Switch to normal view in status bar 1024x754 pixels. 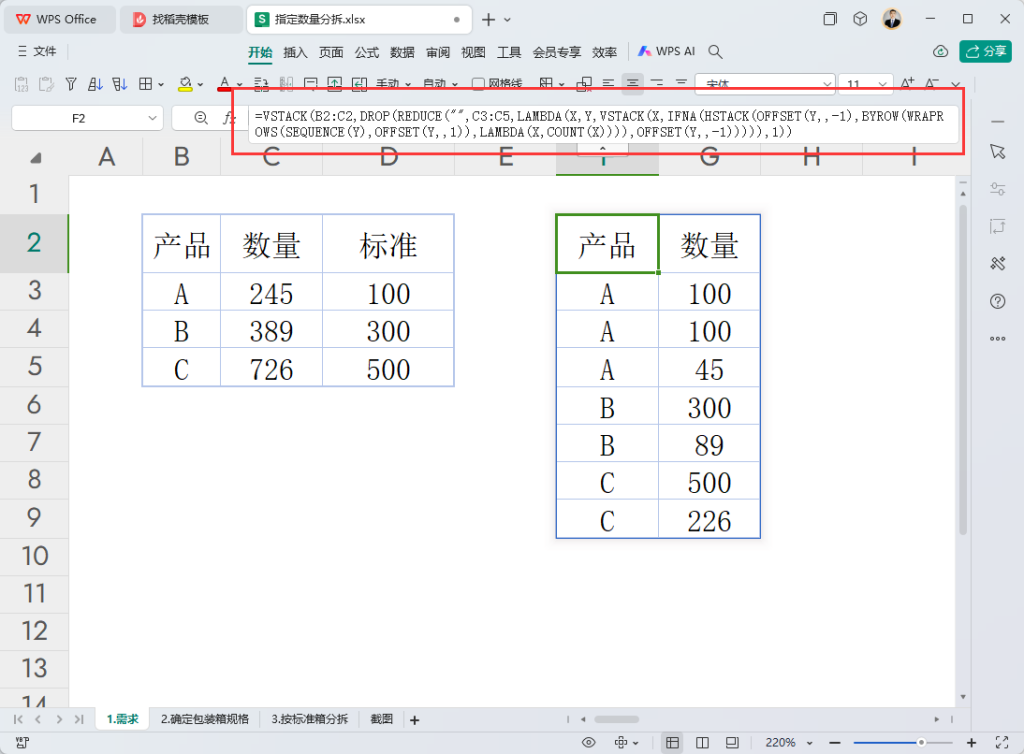(672, 742)
